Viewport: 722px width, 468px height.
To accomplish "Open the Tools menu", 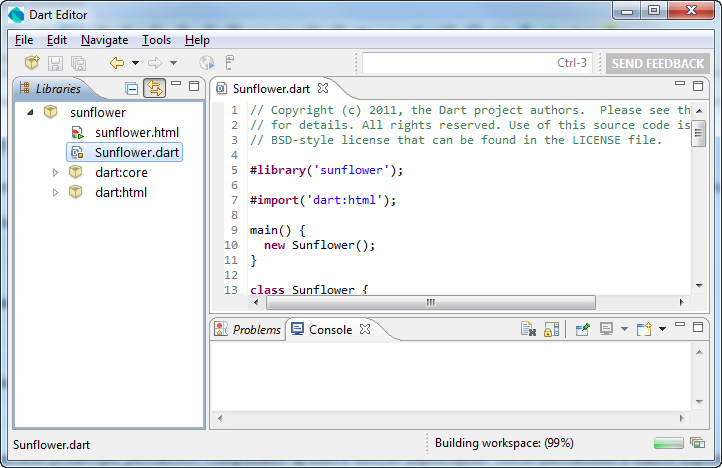I will [x=156, y=40].
